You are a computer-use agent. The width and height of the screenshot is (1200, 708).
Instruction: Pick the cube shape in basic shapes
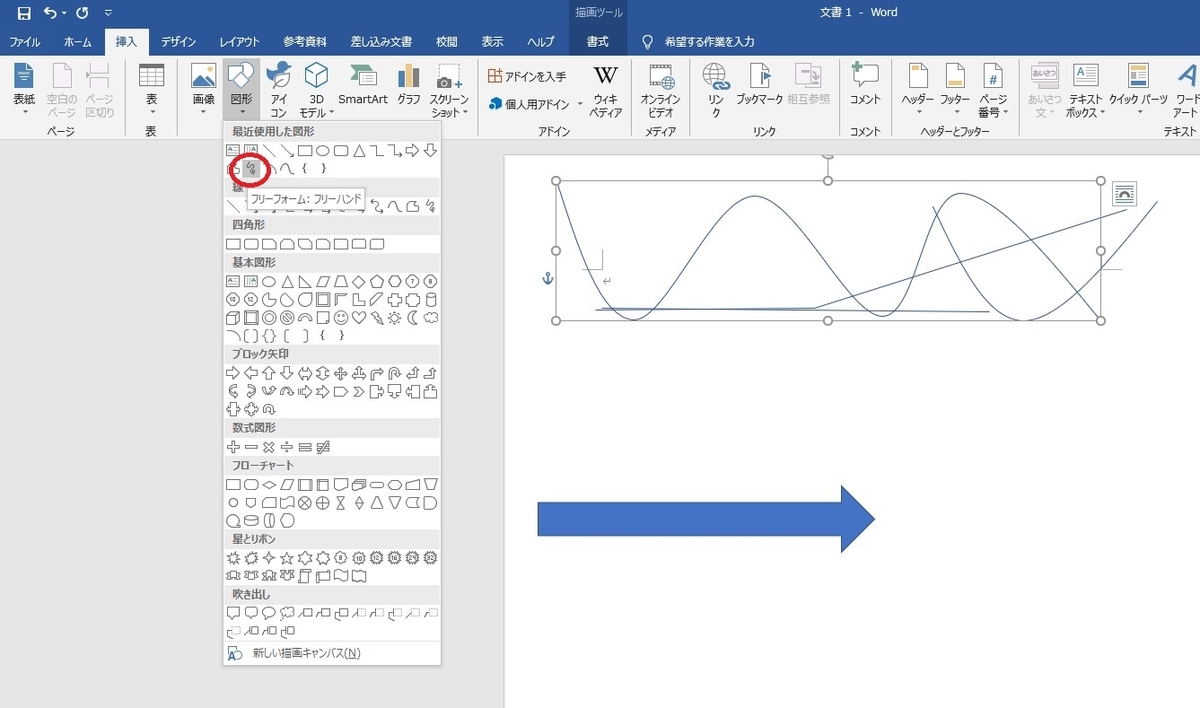tap(233, 318)
